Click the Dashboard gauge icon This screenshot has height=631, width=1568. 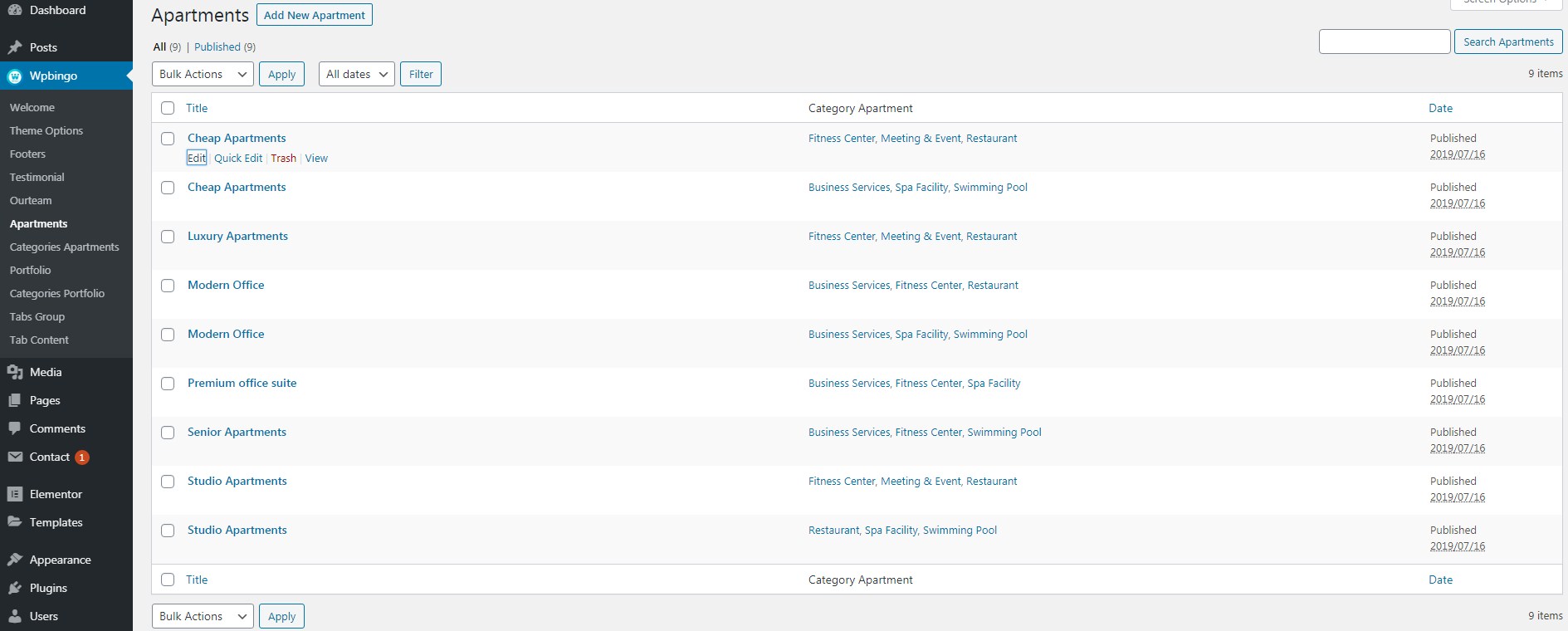coord(15,10)
